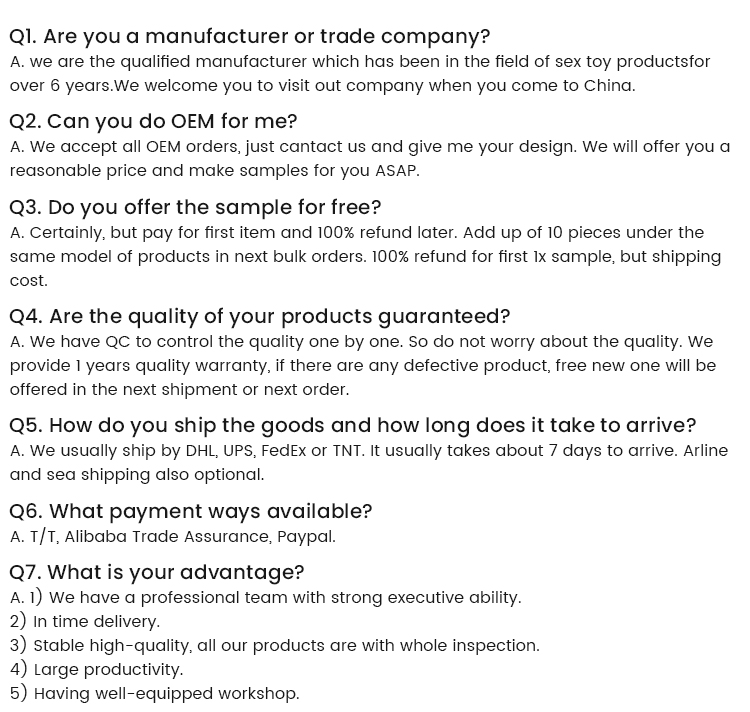The image size is (750, 712).
Task: Click the 'Stable high-quality' inspection line
Action: coord(275,646)
